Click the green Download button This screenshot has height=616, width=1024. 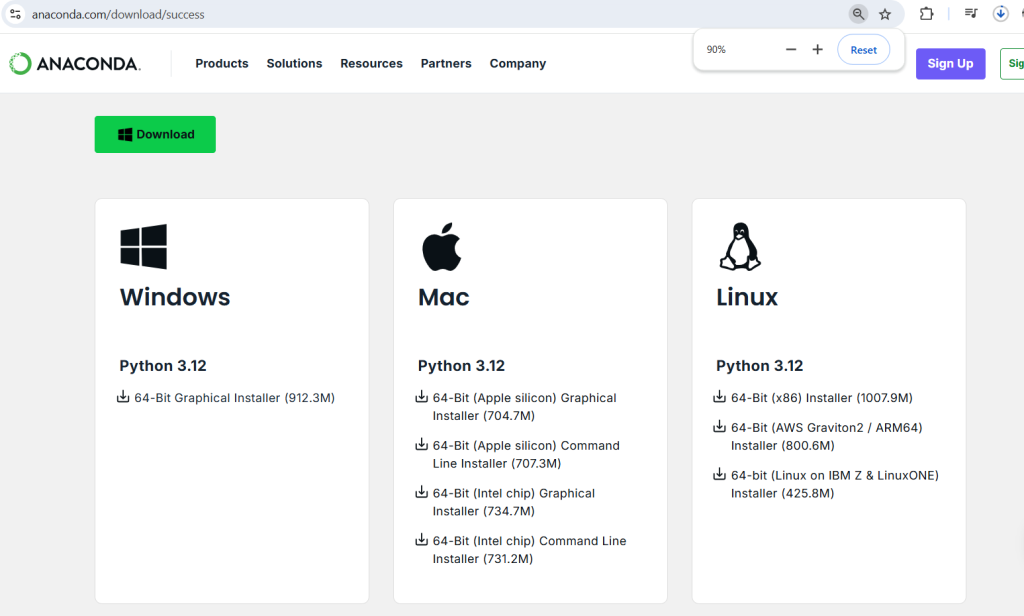(155, 135)
